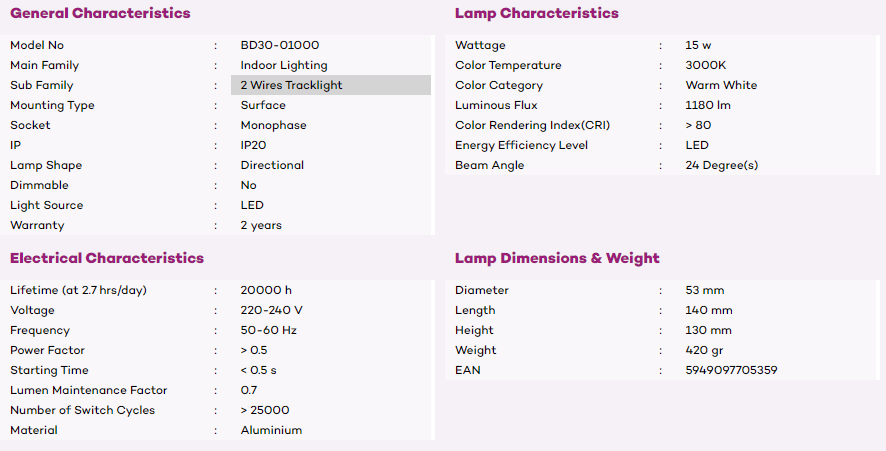
Task: Select the Warm White color category value
Action: tap(721, 85)
